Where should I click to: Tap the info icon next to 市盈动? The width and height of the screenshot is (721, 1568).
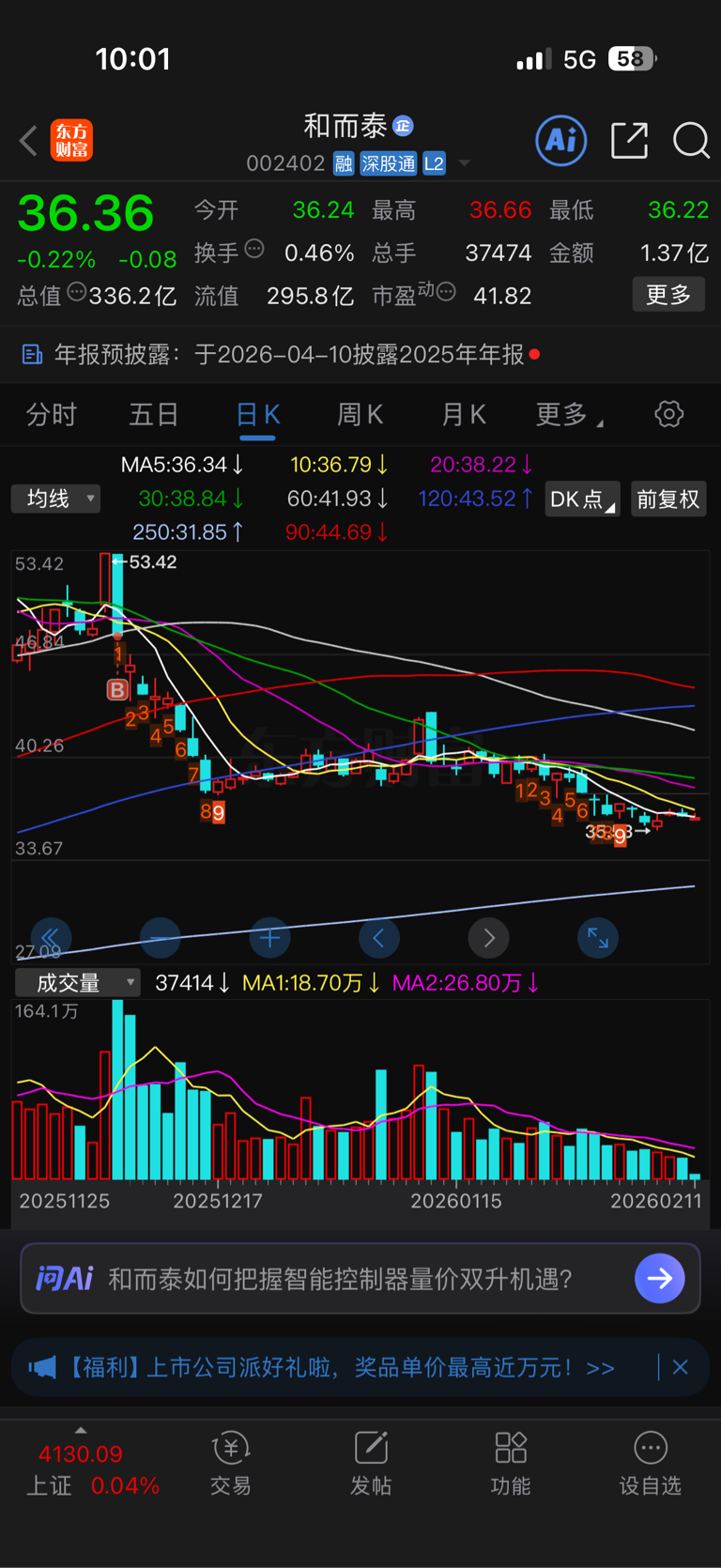447,292
